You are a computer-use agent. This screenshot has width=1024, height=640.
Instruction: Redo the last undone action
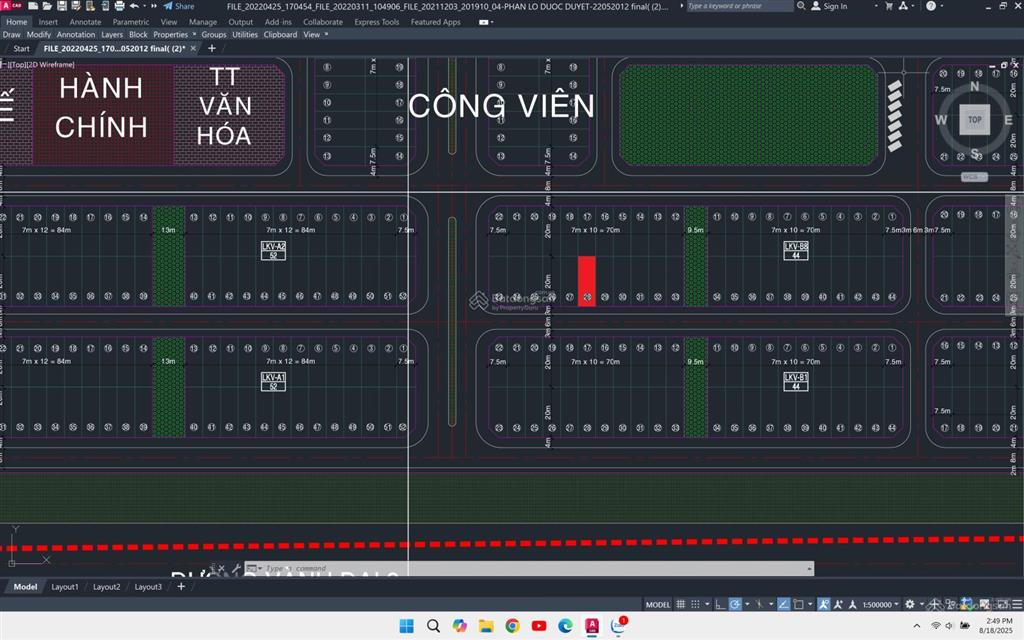(x=152, y=5)
